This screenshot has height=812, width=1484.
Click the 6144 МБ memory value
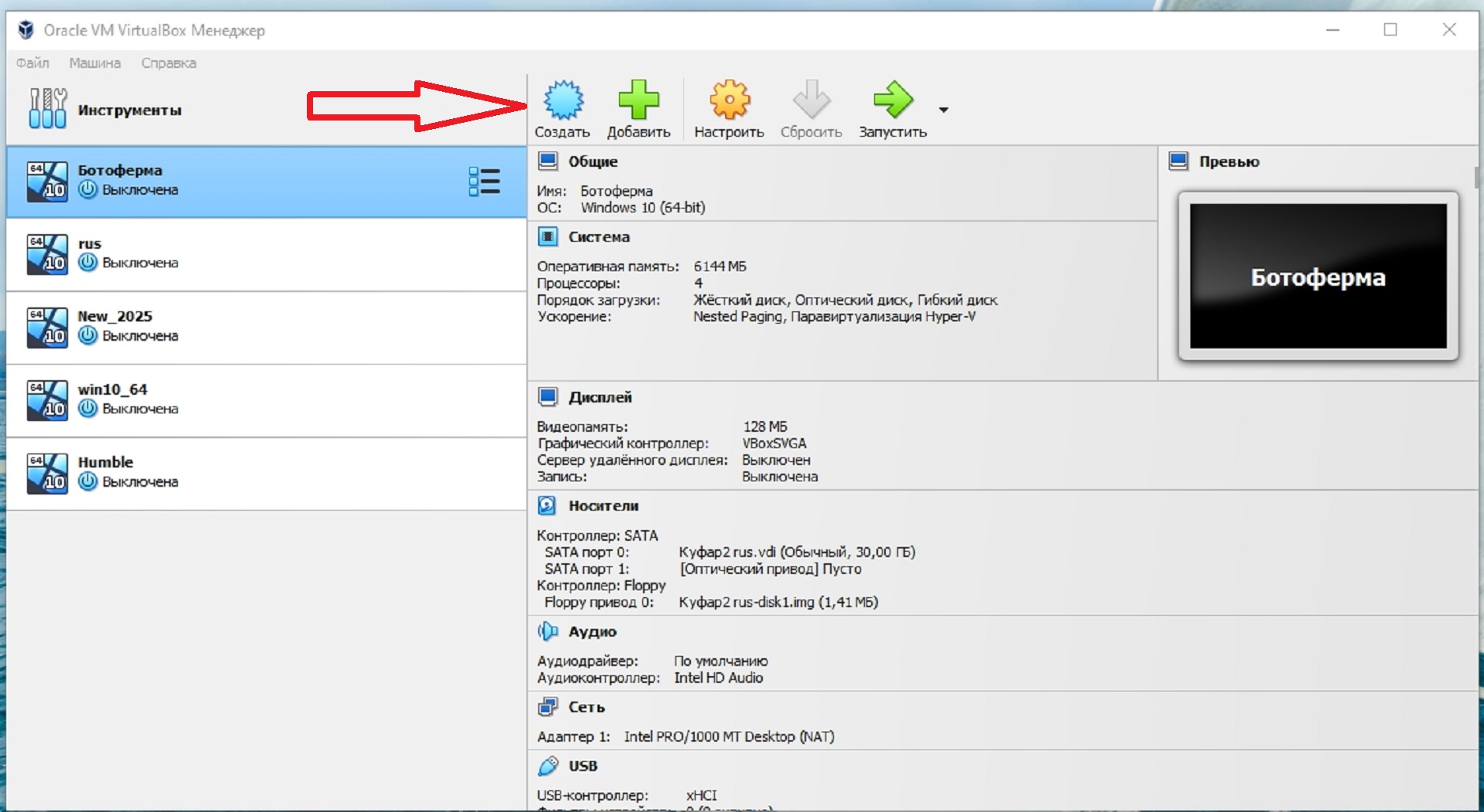720,267
